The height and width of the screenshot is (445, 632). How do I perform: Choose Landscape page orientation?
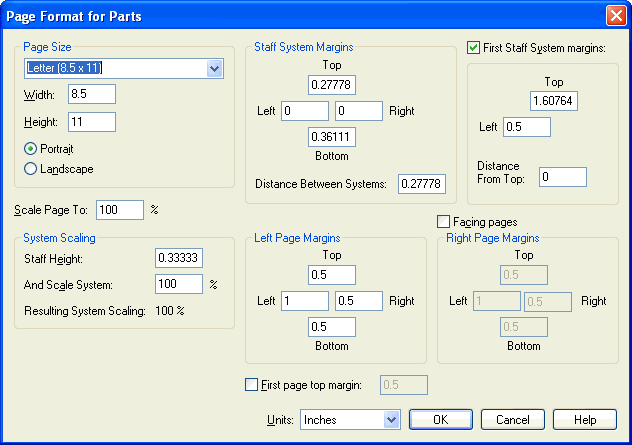click(31, 169)
